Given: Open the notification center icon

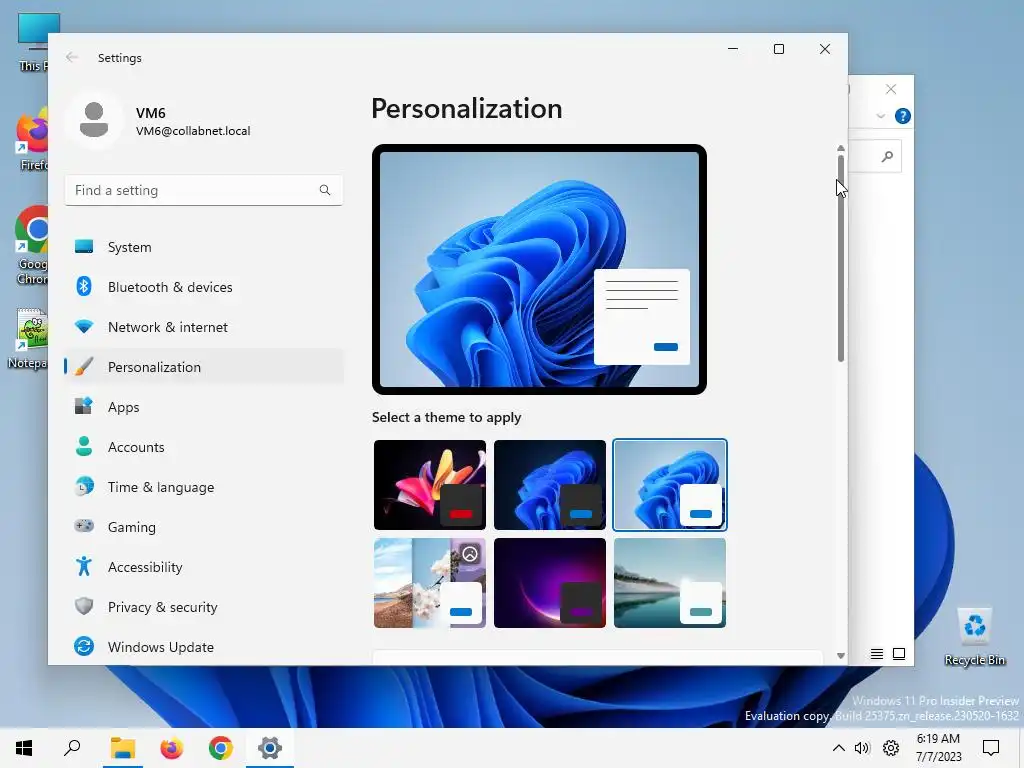Looking at the screenshot, I should click(991, 748).
